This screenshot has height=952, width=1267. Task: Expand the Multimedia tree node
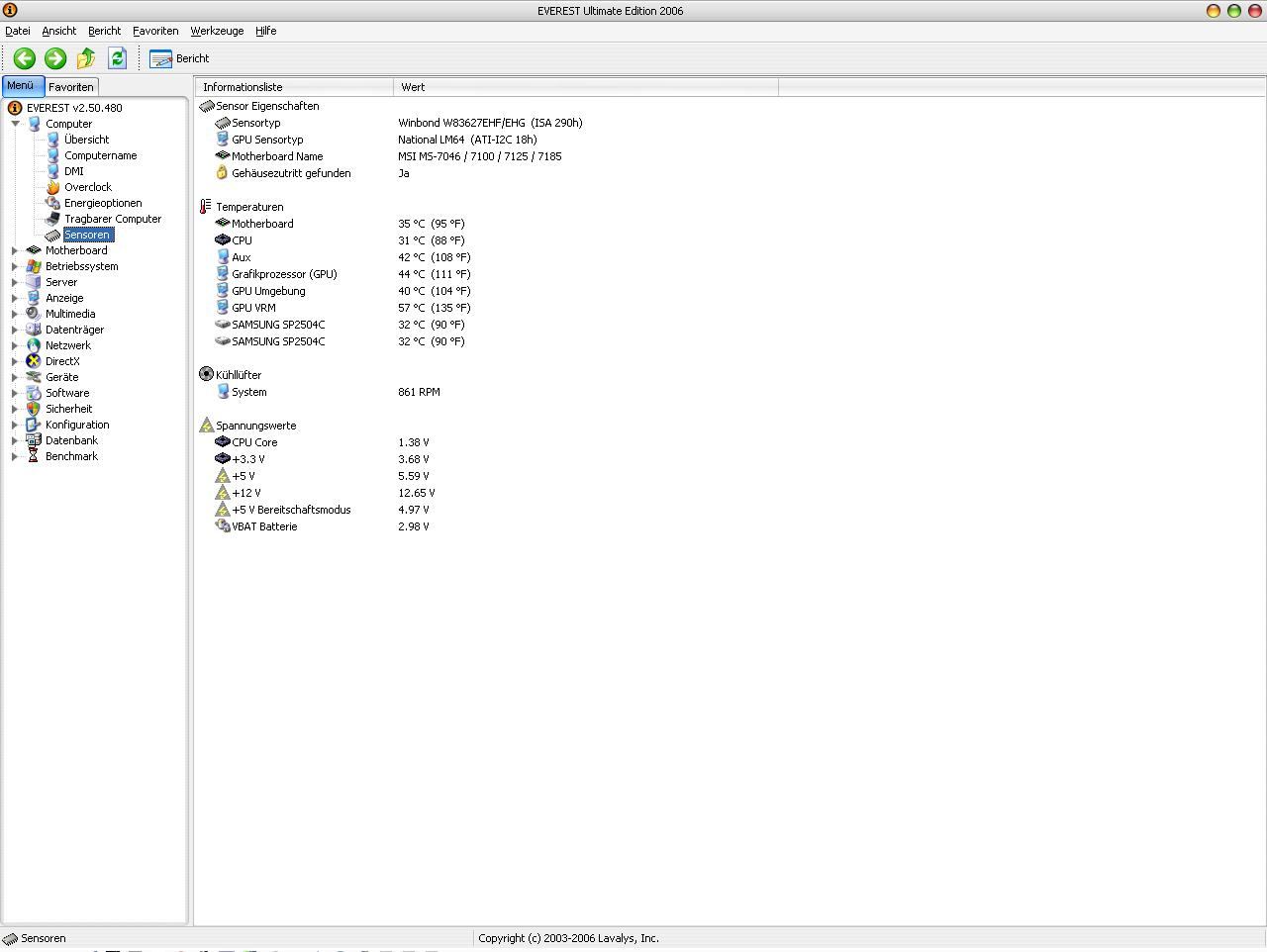[x=15, y=314]
